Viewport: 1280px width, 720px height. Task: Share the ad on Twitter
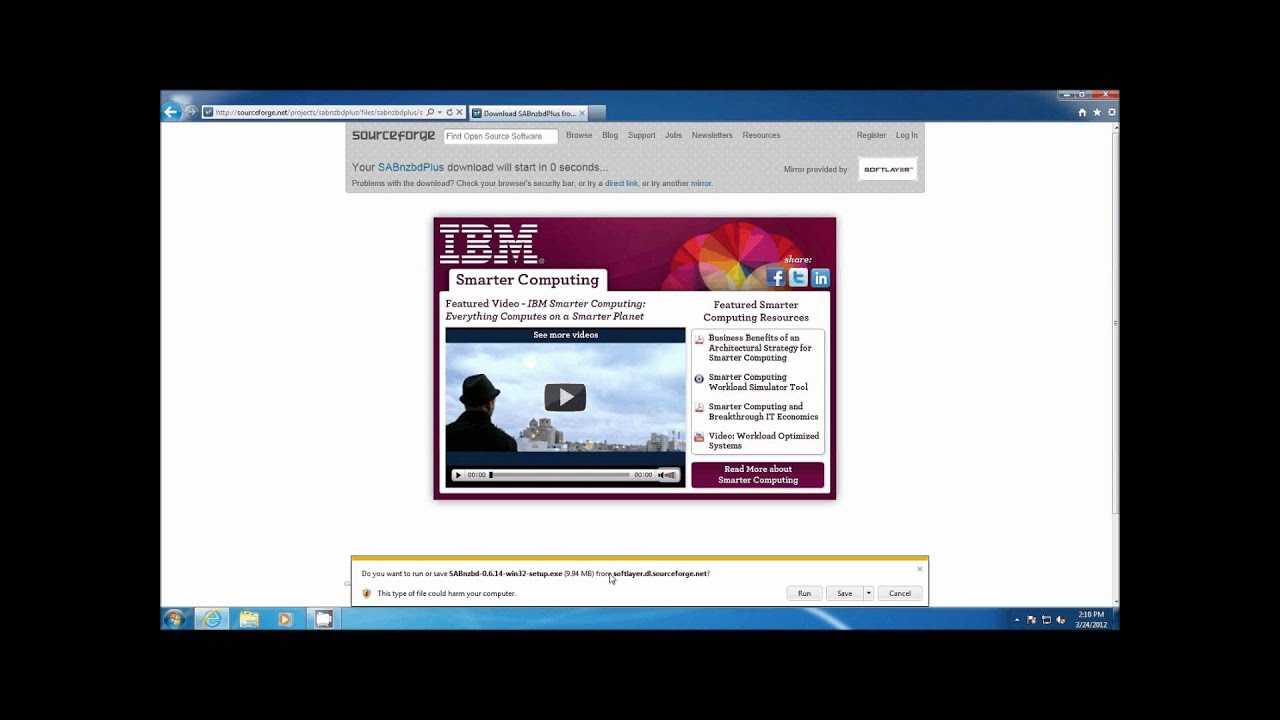[x=798, y=278]
